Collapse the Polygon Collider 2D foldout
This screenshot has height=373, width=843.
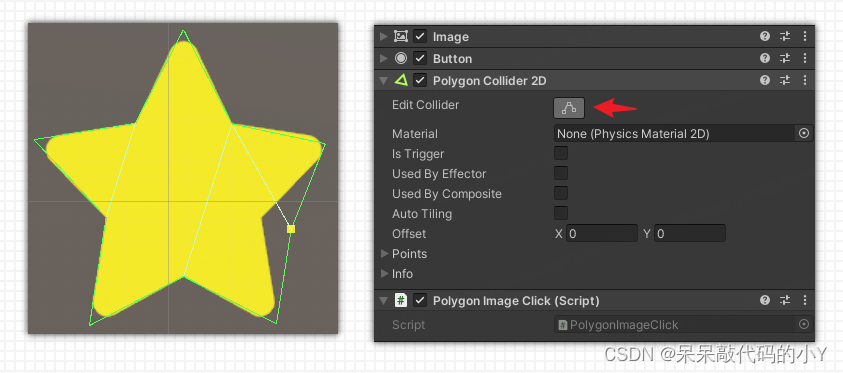(383, 81)
